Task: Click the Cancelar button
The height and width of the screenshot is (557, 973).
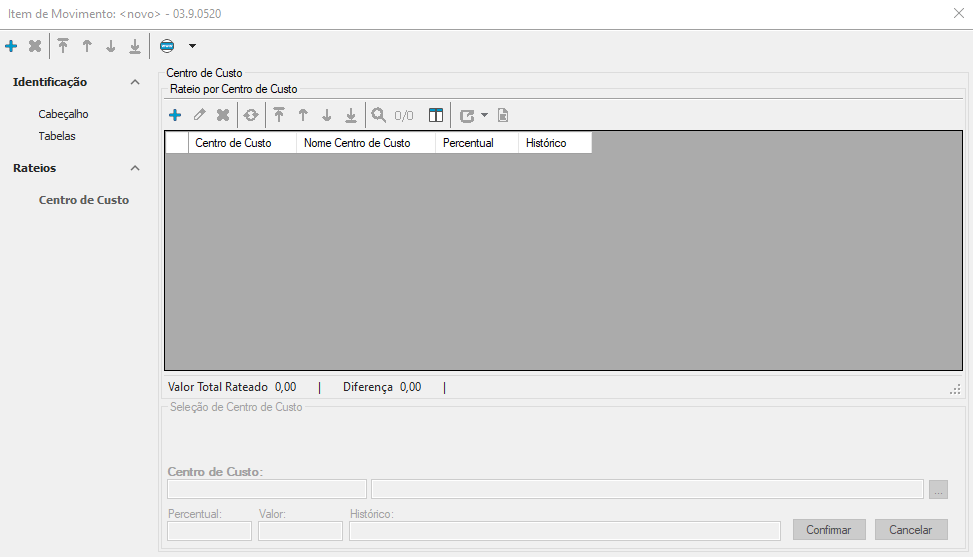Action: 910,530
